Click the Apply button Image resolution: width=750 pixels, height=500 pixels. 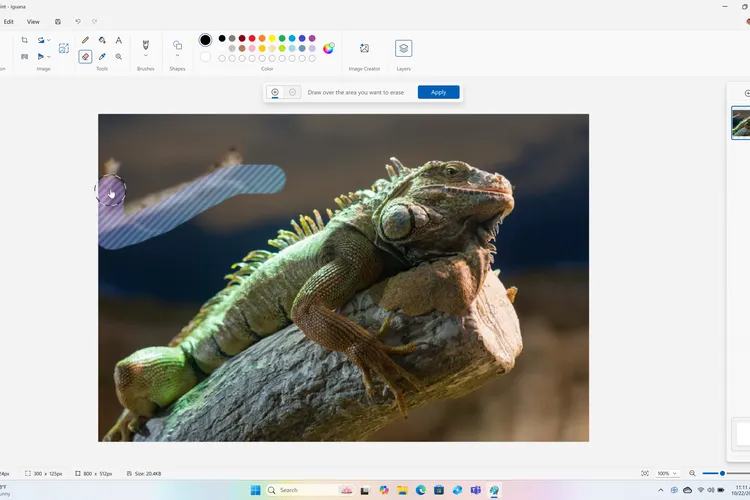pos(438,92)
